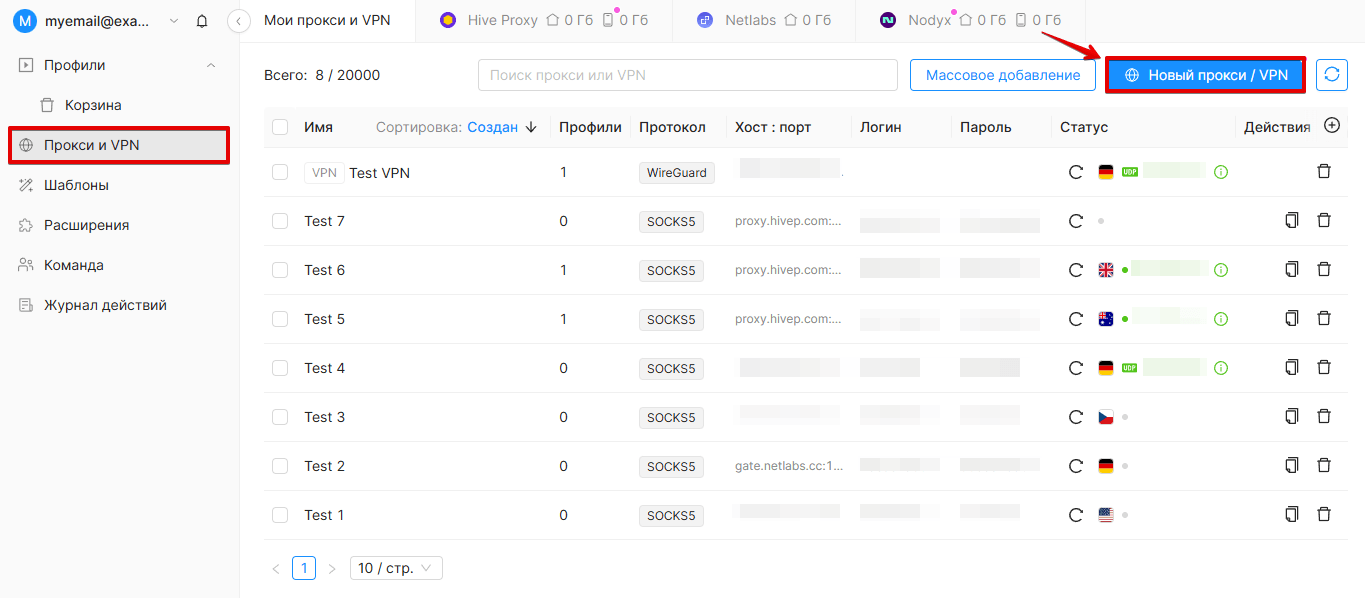The height and width of the screenshot is (598, 1365).
Task: Recheck status of Test 5
Action: tap(1076, 319)
